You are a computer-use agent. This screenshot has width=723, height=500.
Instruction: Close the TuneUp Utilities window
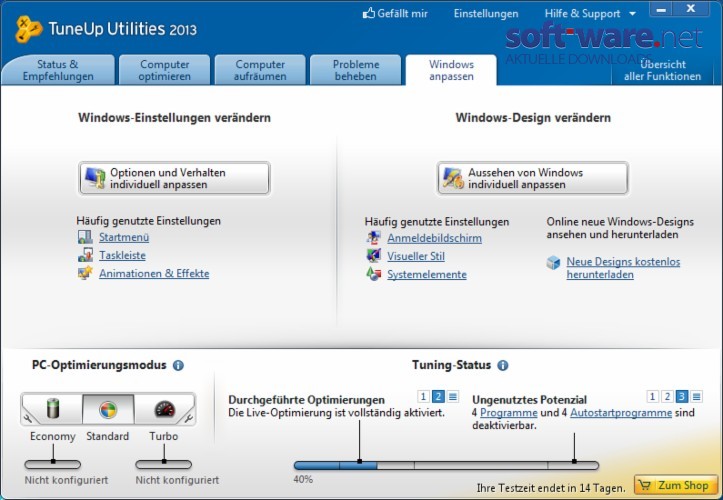pos(690,9)
